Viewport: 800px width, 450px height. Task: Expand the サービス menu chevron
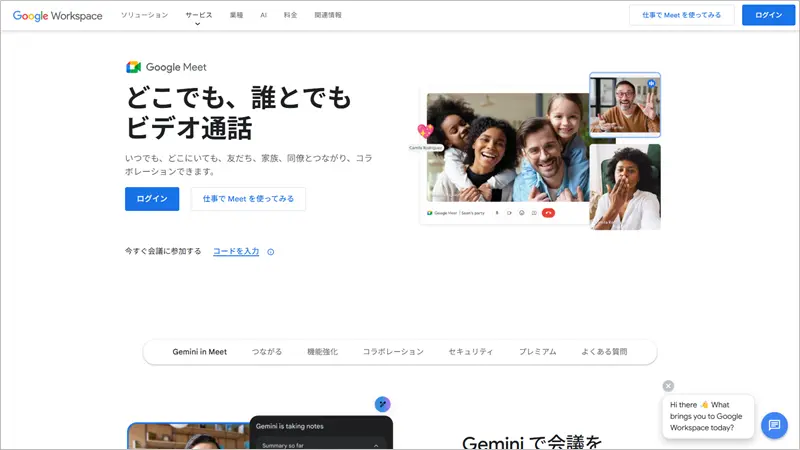(197, 24)
